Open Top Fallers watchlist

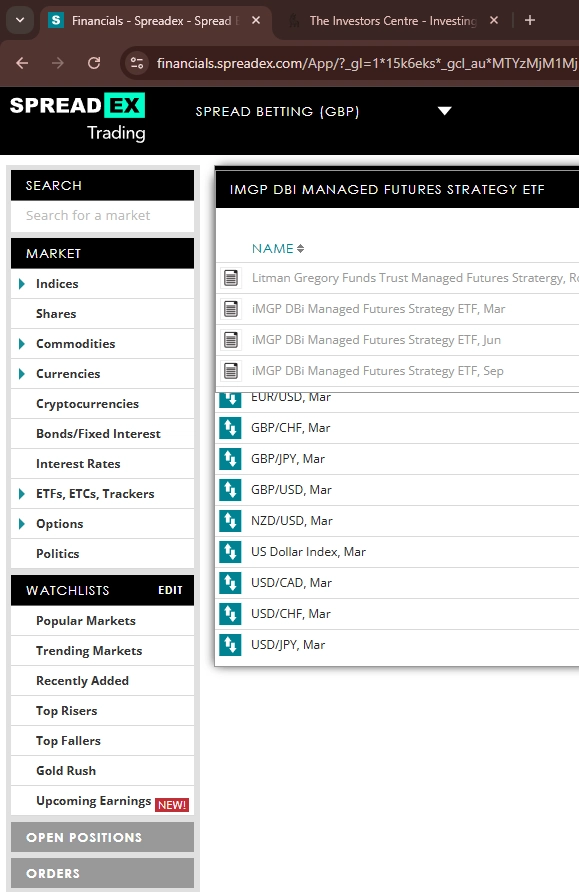point(102,741)
